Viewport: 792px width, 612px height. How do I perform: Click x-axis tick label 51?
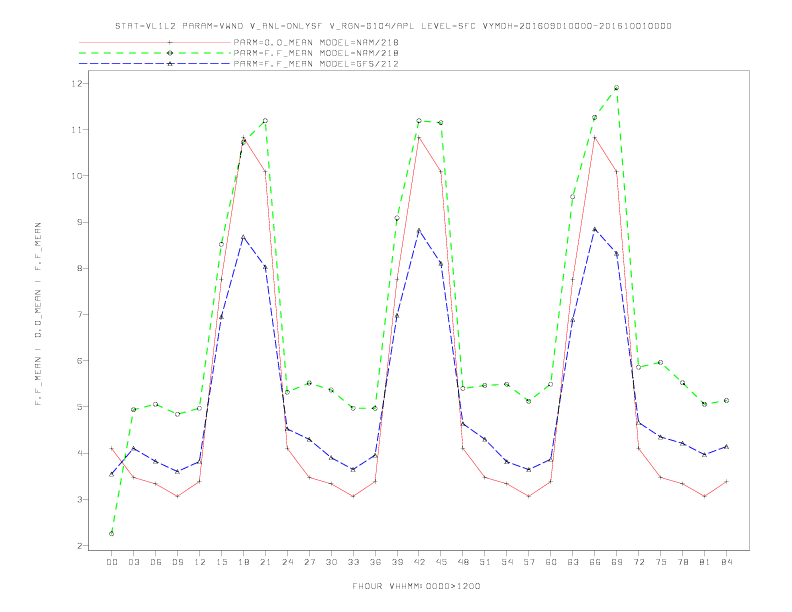click(x=485, y=562)
